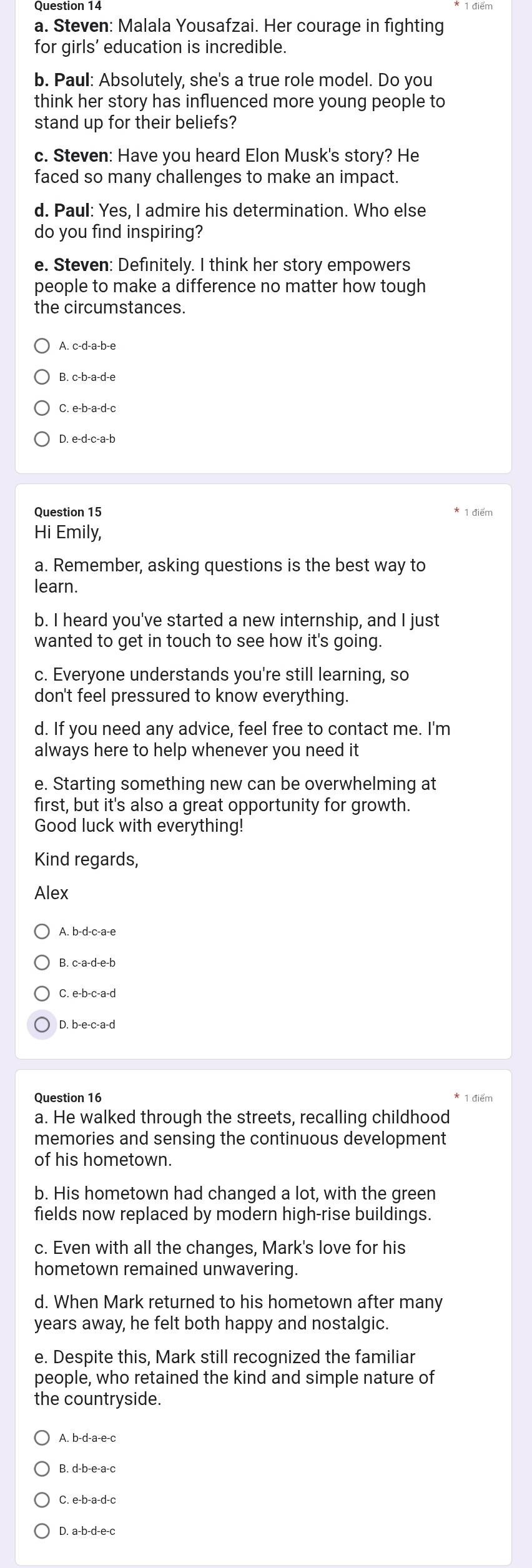
Task: Pick Question 14 option C. e-b-a-d-c
Action: pos(42,408)
